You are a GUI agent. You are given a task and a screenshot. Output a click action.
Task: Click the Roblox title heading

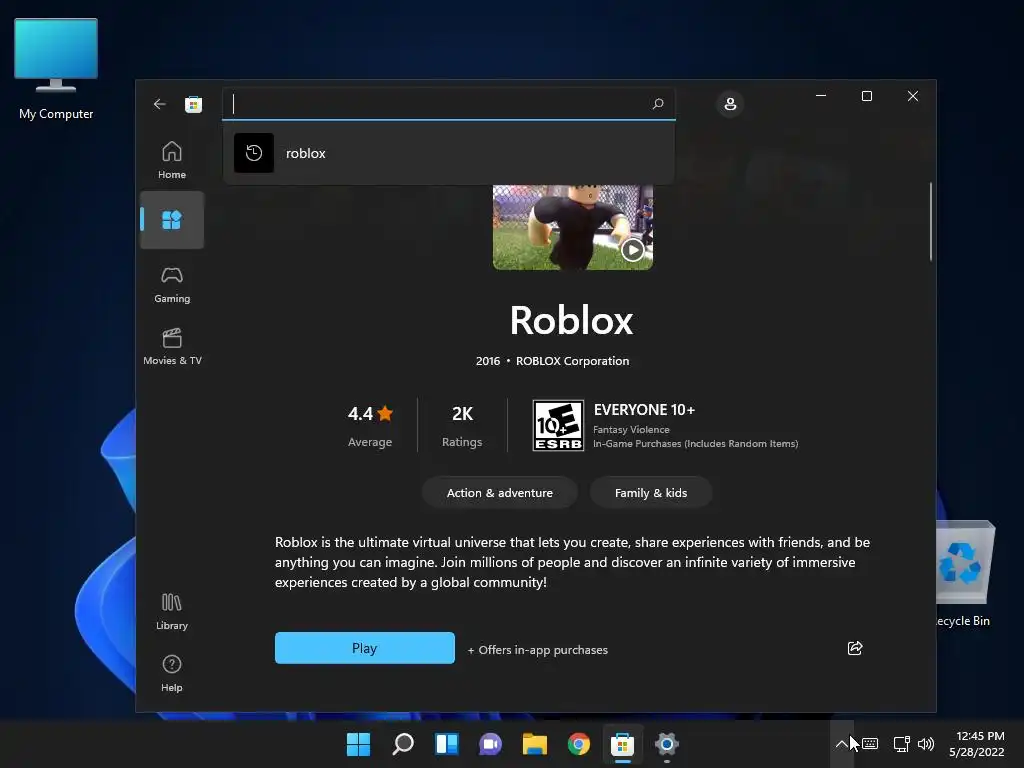click(x=571, y=320)
